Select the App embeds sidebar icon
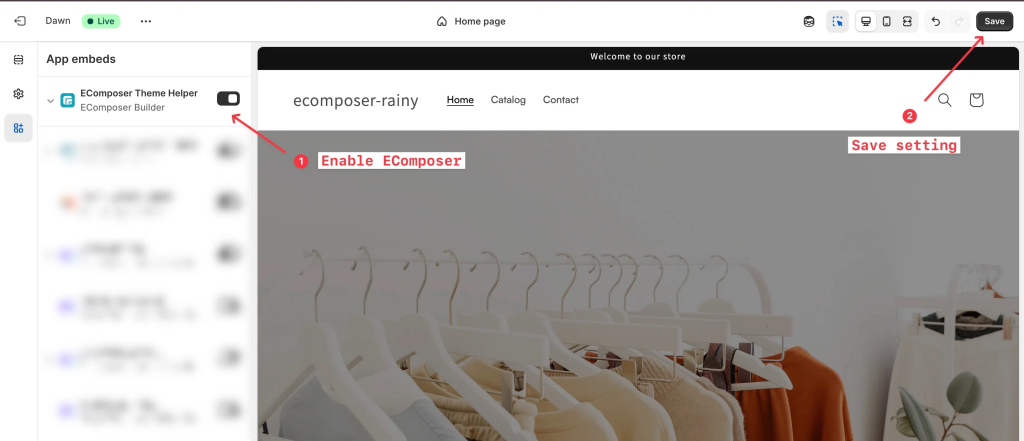This screenshot has height=441, width=1024. pyautogui.click(x=18, y=128)
